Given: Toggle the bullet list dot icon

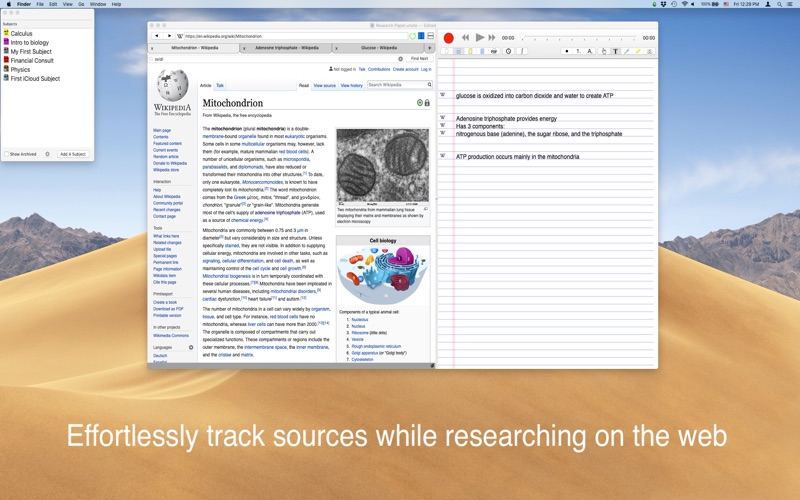Looking at the screenshot, I should click(567, 51).
